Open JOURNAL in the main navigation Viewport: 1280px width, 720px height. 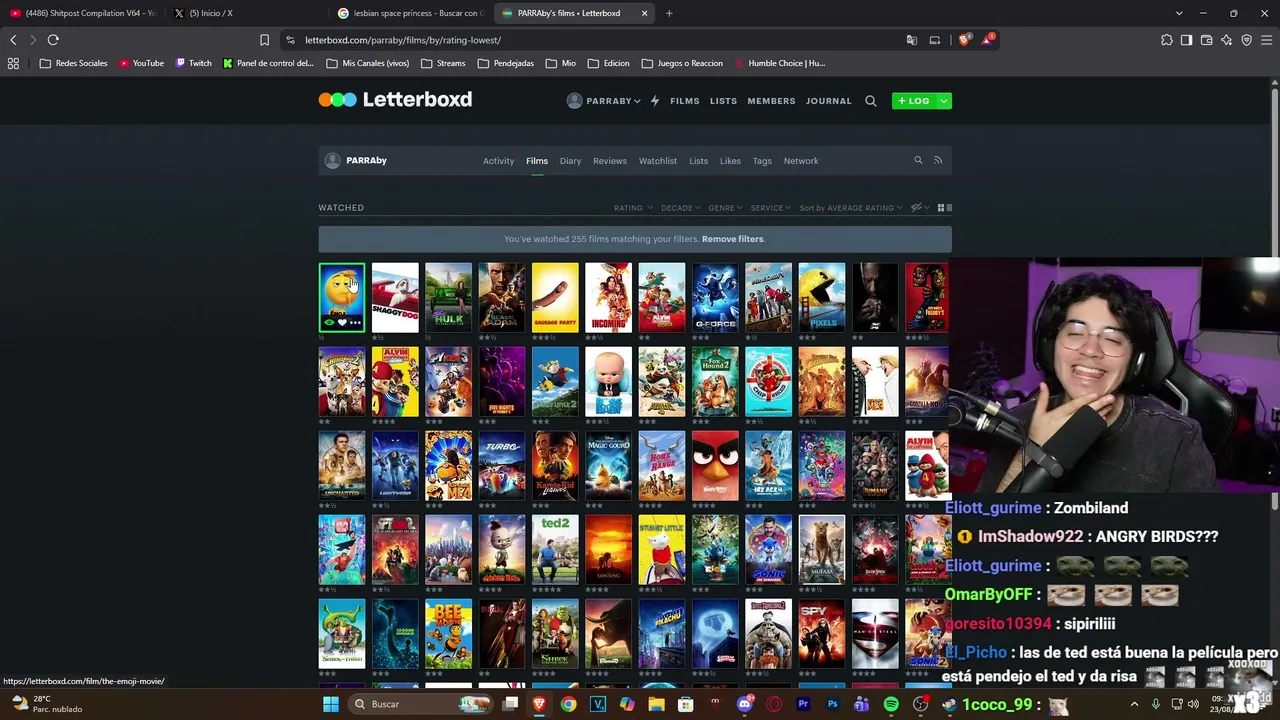(x=829, y=101)
